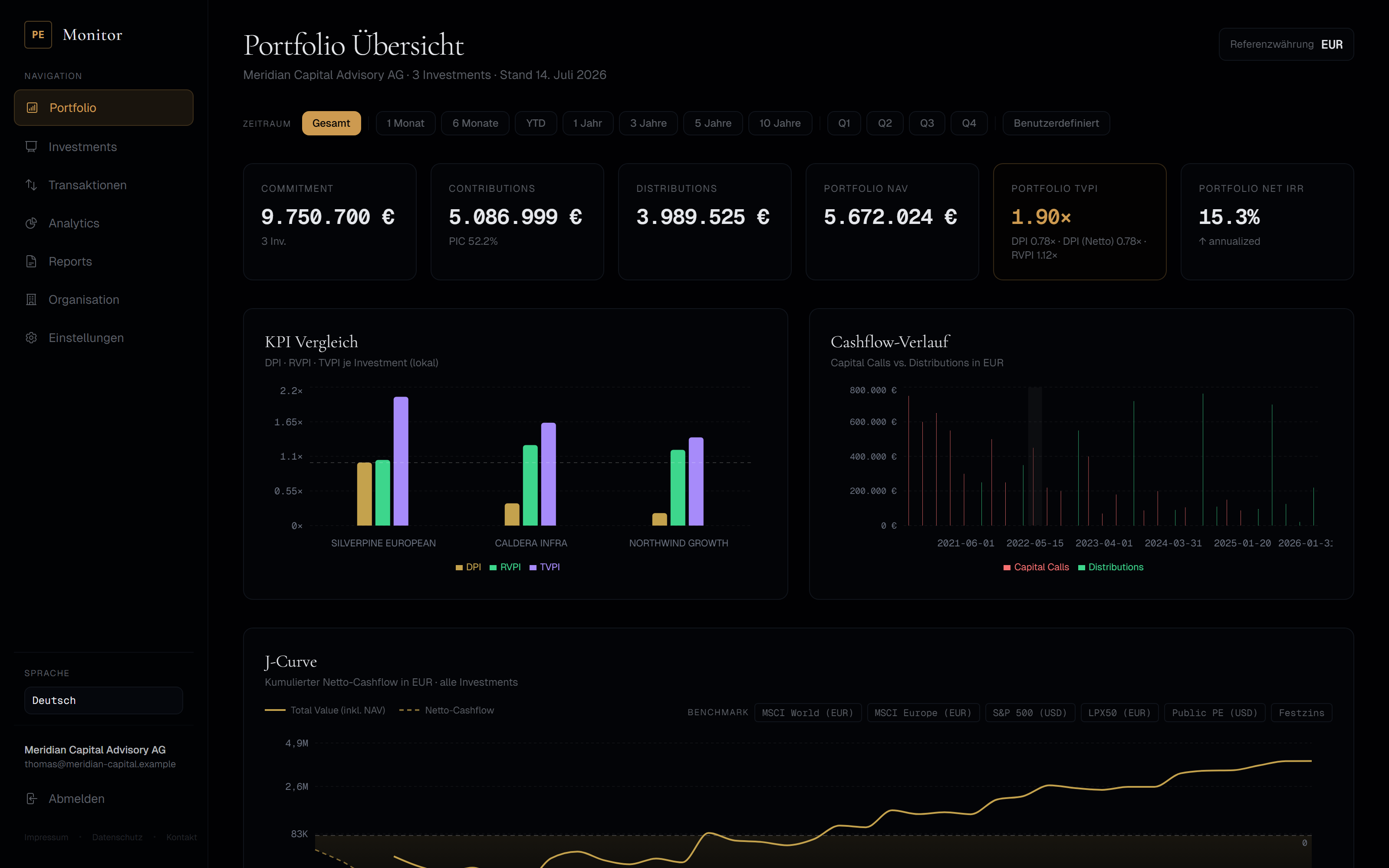This screenshot has height=868, width=1389.
Task: Click Northwind Growth DPI bar
Action: (659, 519)
